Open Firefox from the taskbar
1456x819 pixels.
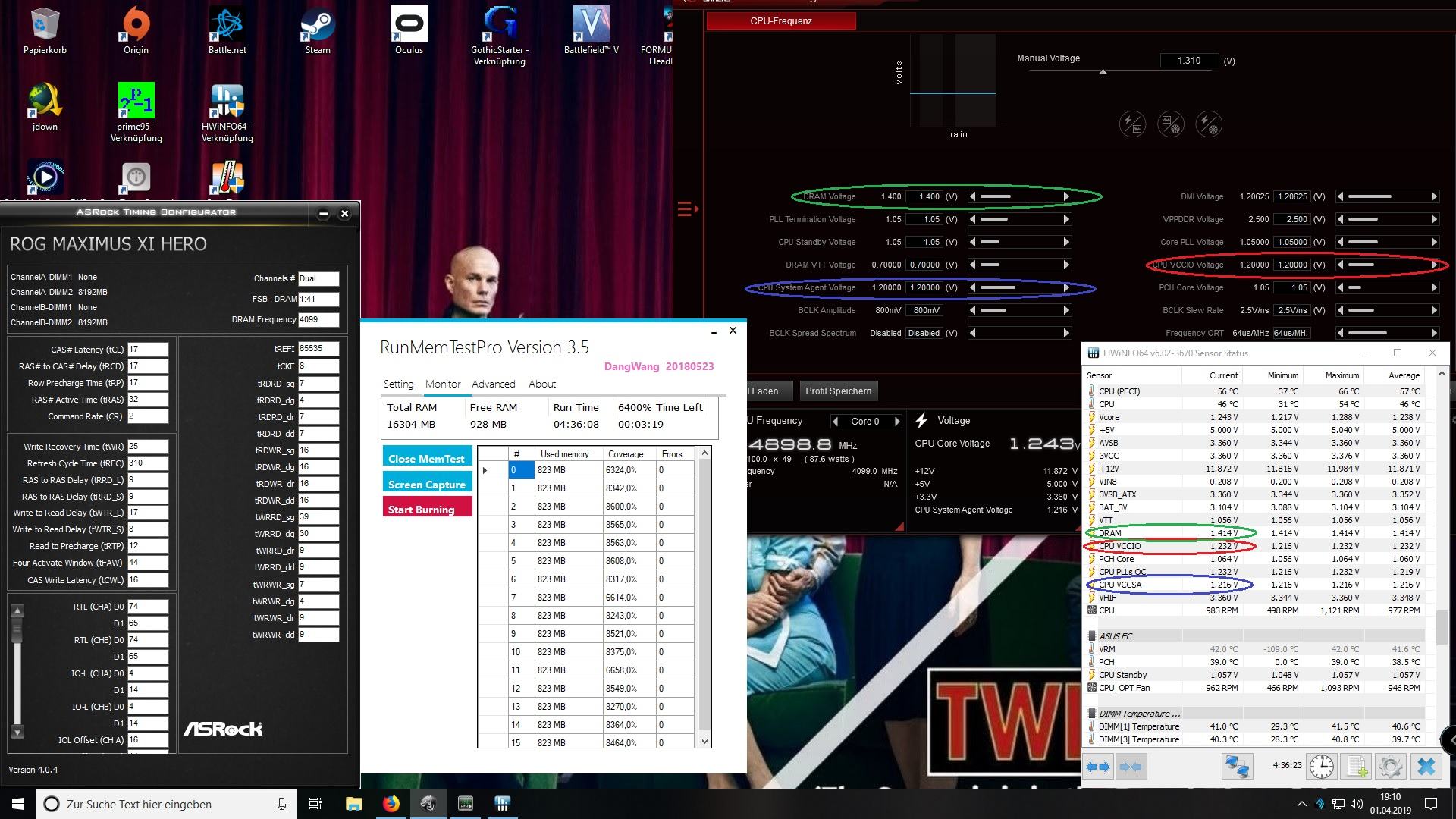pyautogui.click(x=391, y=804)
